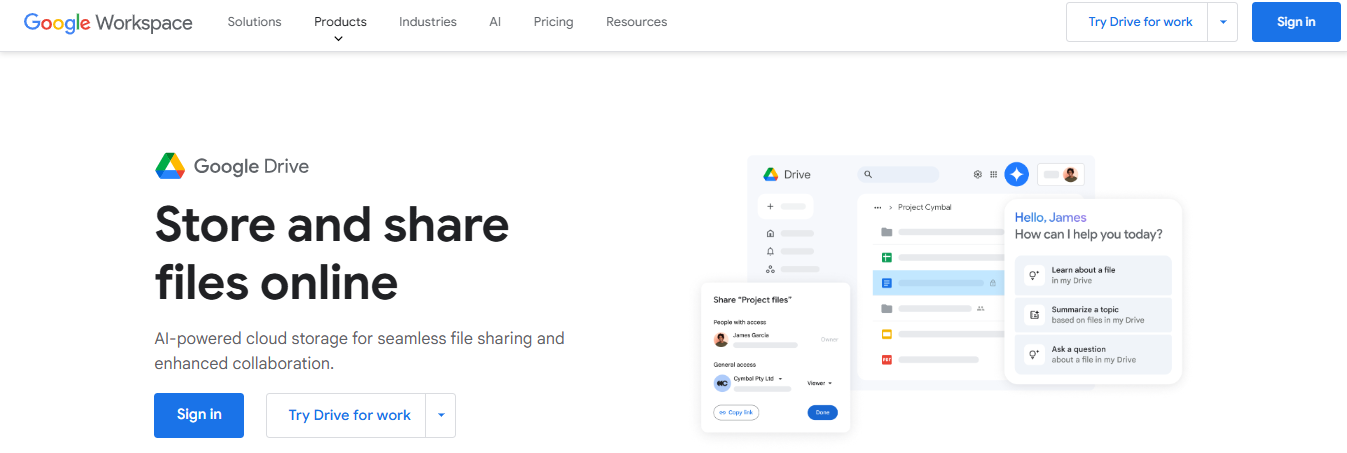Click the lock icon on the highlighted row
Screen dimensions: 1347x453
pos(992,283)
